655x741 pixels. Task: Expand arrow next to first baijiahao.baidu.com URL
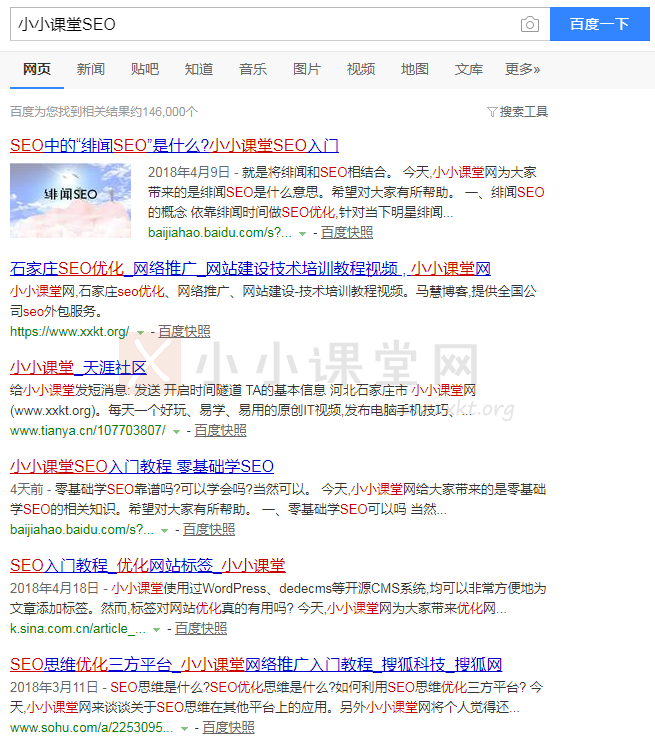[302, 233]
